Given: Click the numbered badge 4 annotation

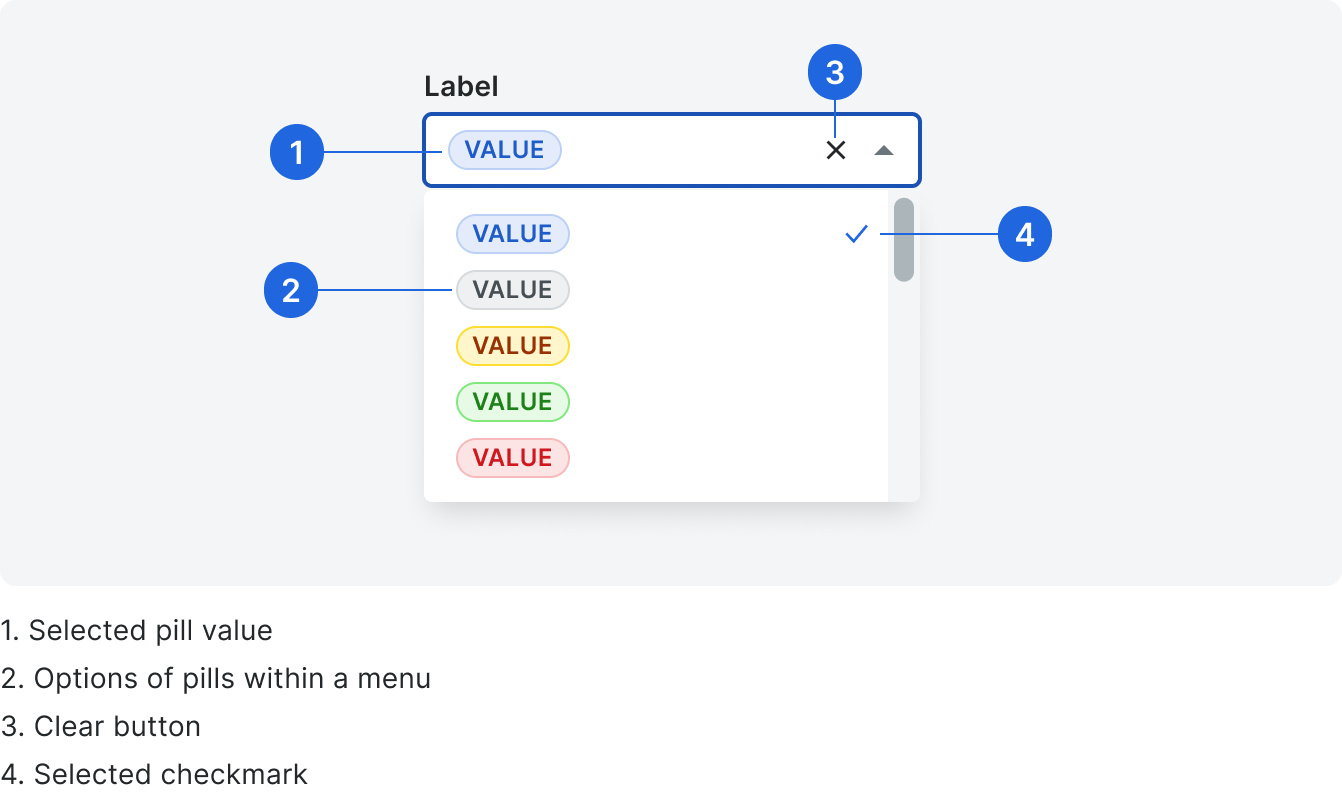Looking at the screenshot, I should coord(1025,235).
